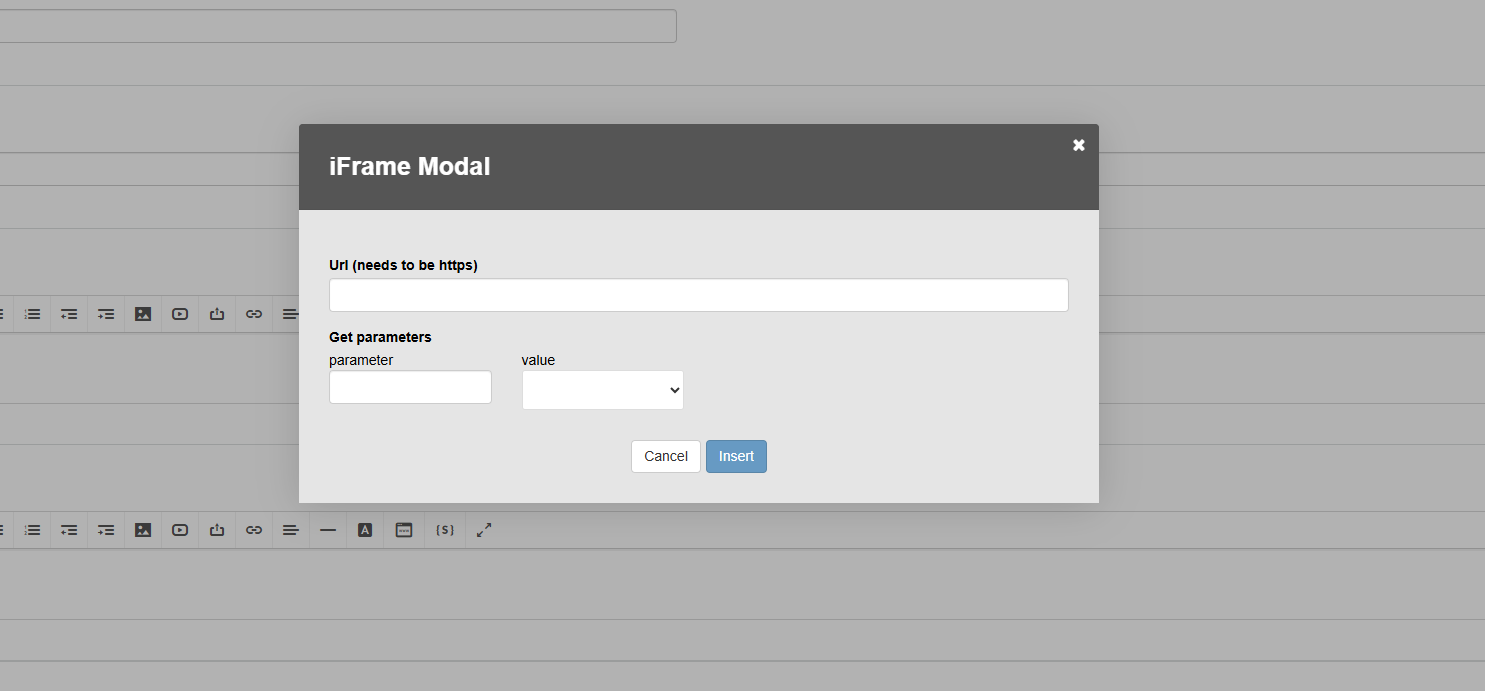Screen dimensions: 1485x691
Task: Click the parameter name text field
Action: 410,387
